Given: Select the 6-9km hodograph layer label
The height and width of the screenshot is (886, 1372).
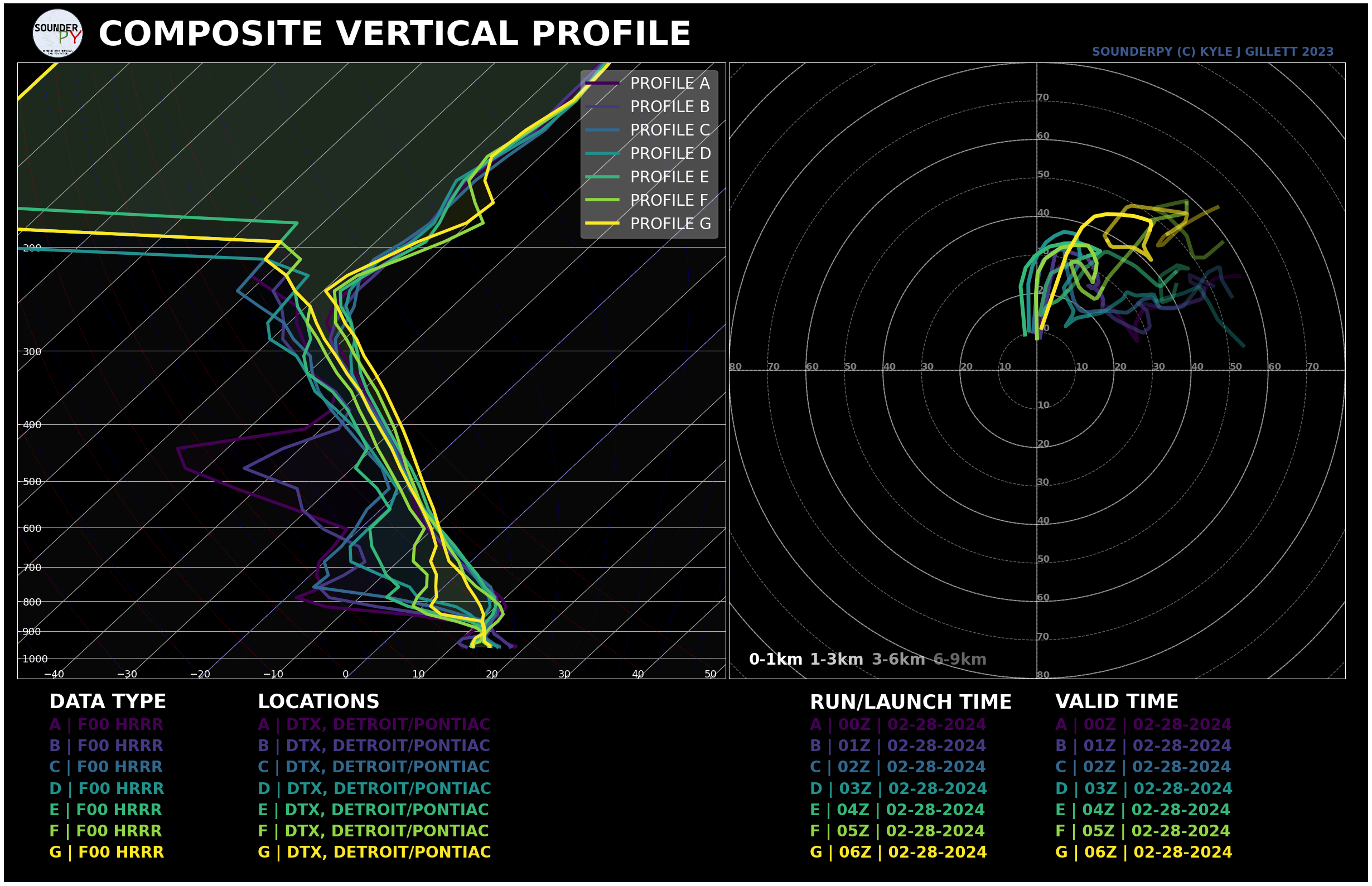Looking at the screenshot, I should [960, 659].
